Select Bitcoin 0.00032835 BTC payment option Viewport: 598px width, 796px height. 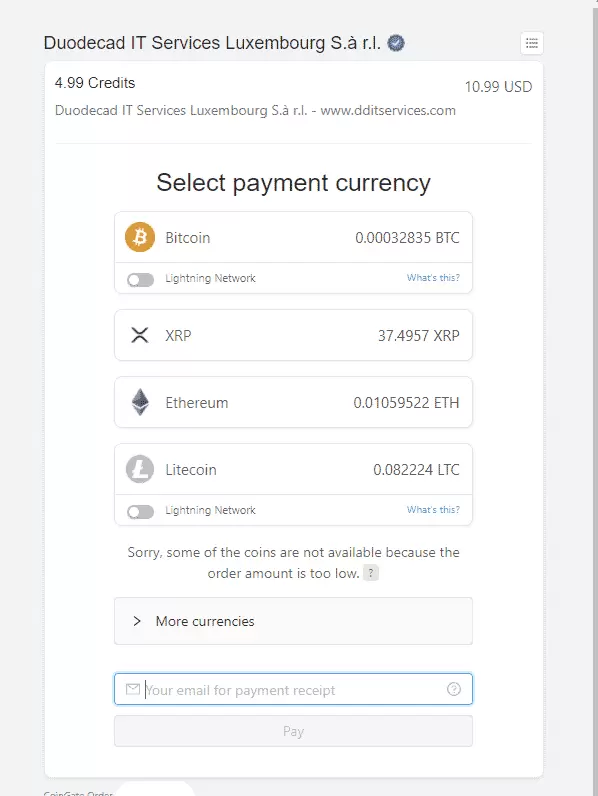(x=293, y=237)
